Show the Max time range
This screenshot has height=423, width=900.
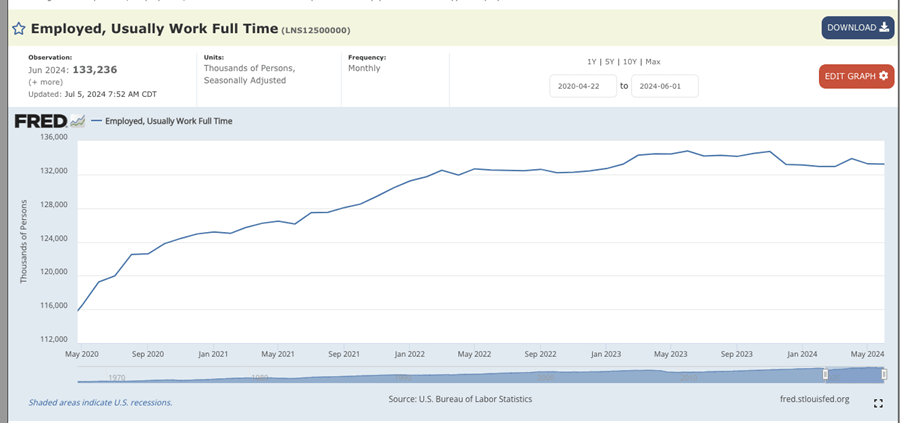[653, 62]
